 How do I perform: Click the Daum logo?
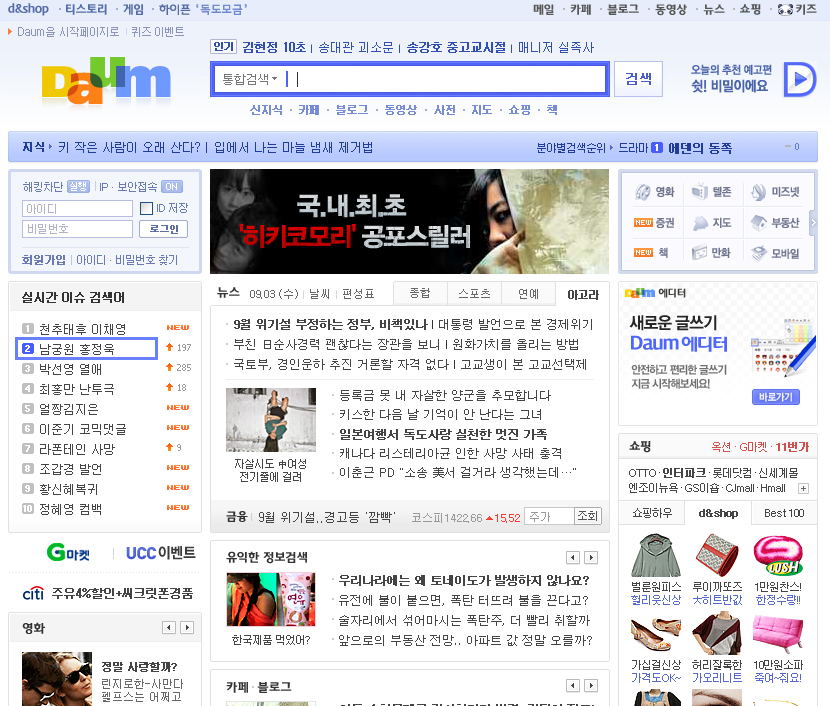[106, 80]
